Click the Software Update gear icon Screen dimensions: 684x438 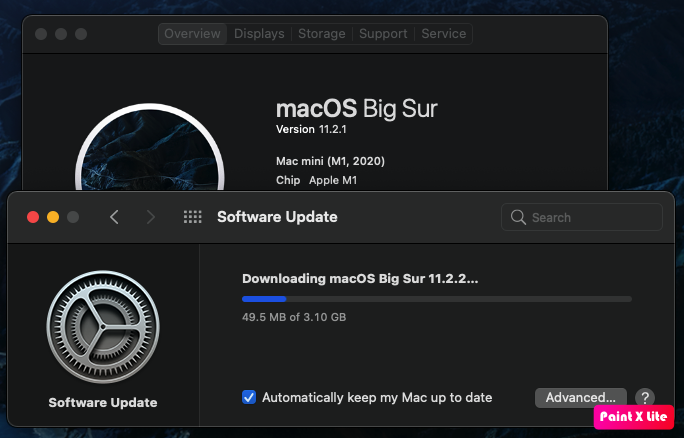tap(103, 327)
